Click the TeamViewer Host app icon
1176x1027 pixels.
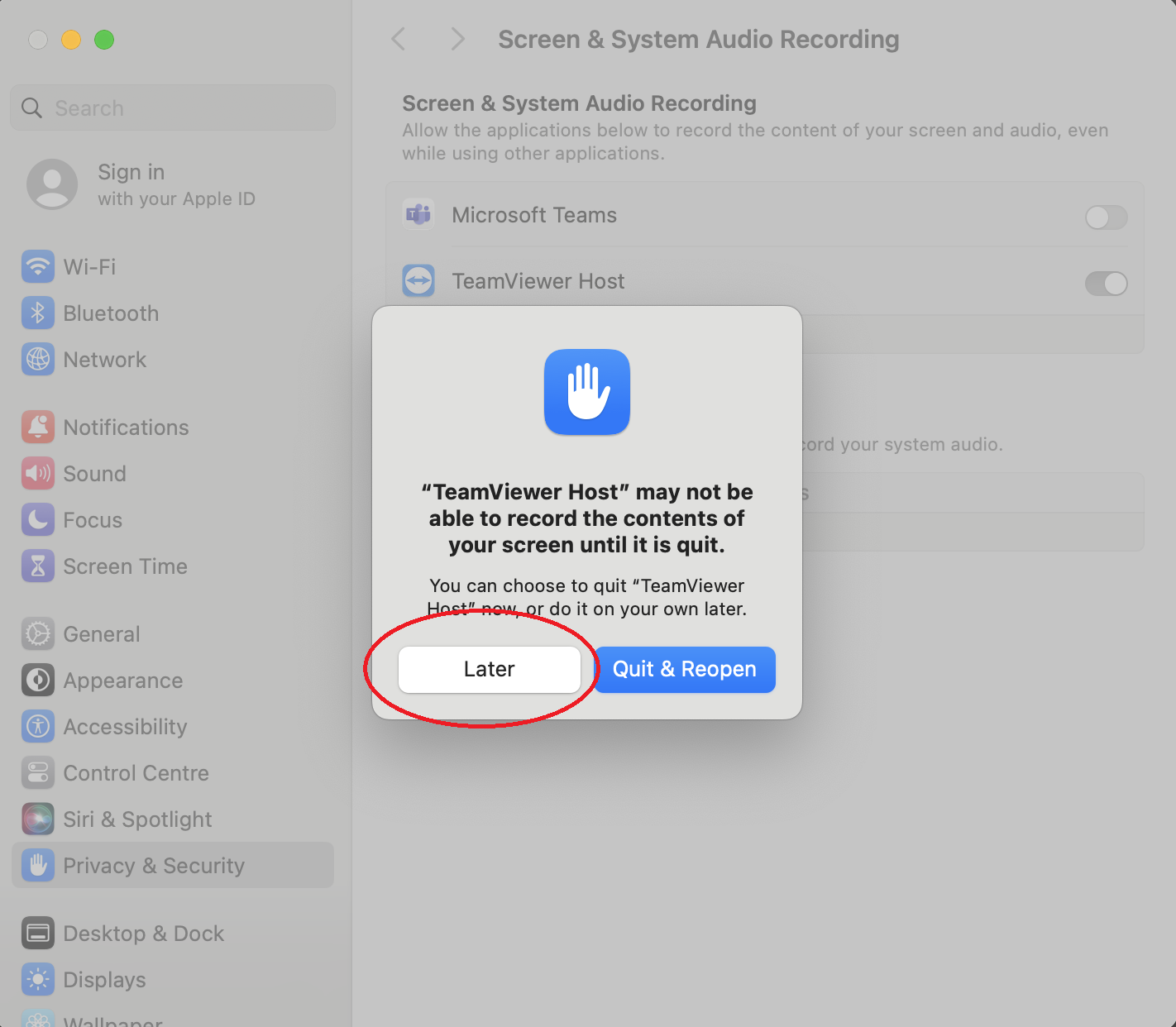pos(418,281)
